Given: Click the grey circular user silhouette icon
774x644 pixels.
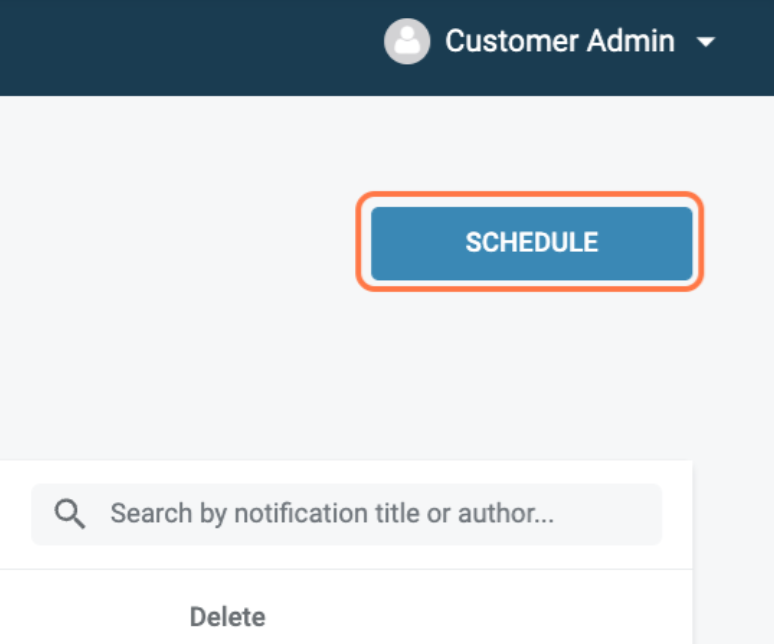Looking at the screenshot, I should [x=407, y=42].
